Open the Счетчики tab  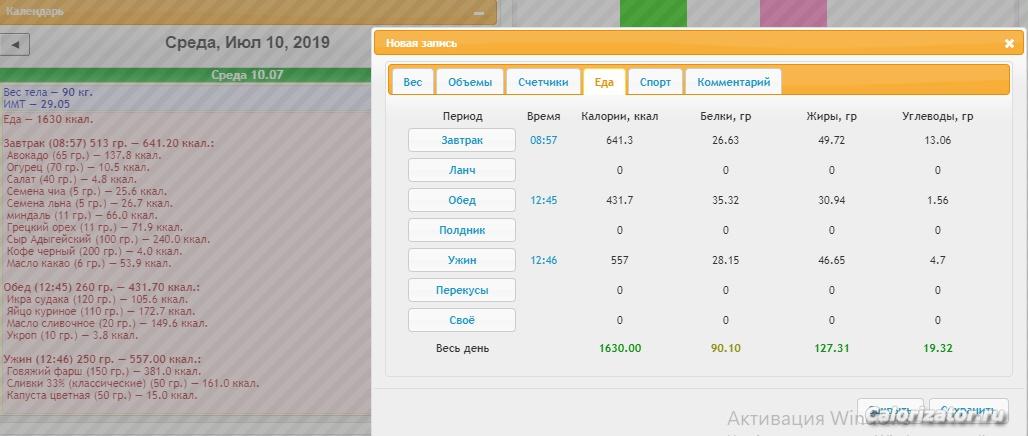(544, 82)
